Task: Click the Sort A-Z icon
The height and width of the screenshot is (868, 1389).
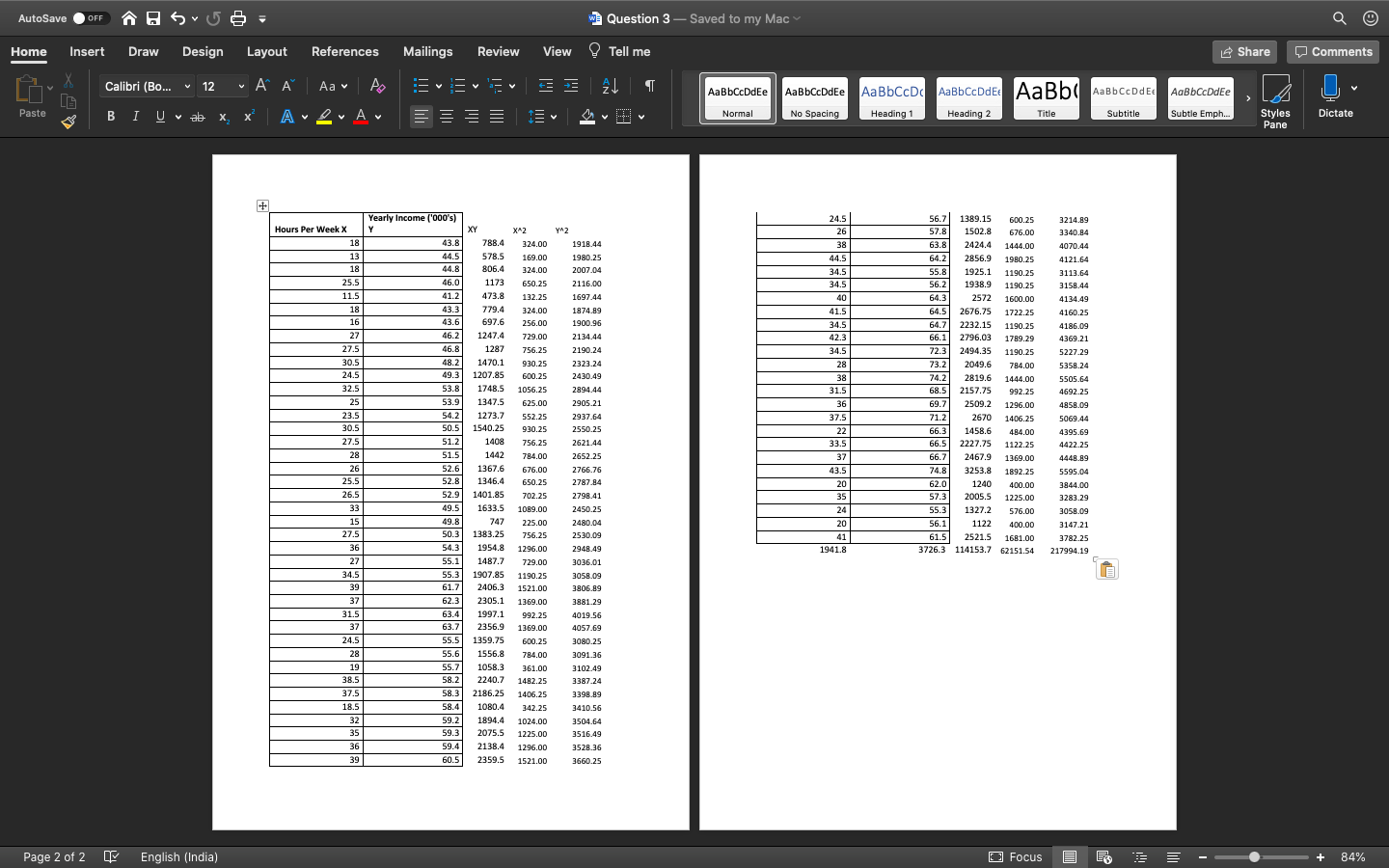Action: [610, 86]
